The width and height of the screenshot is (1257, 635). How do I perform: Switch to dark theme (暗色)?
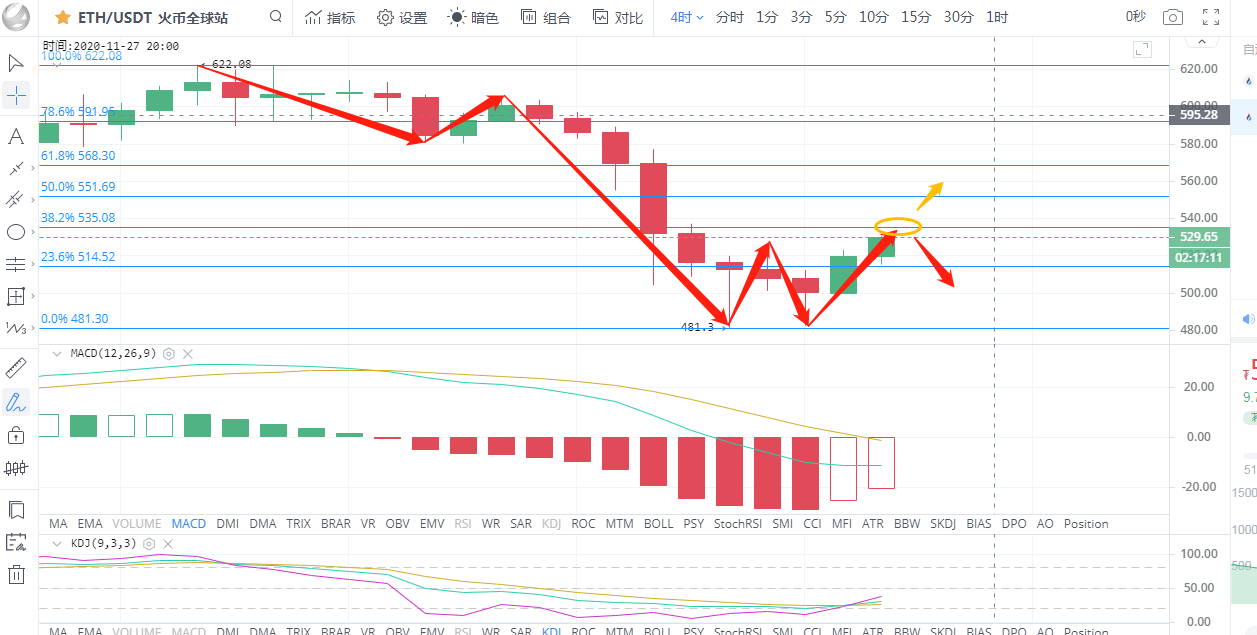pos(473,17)
